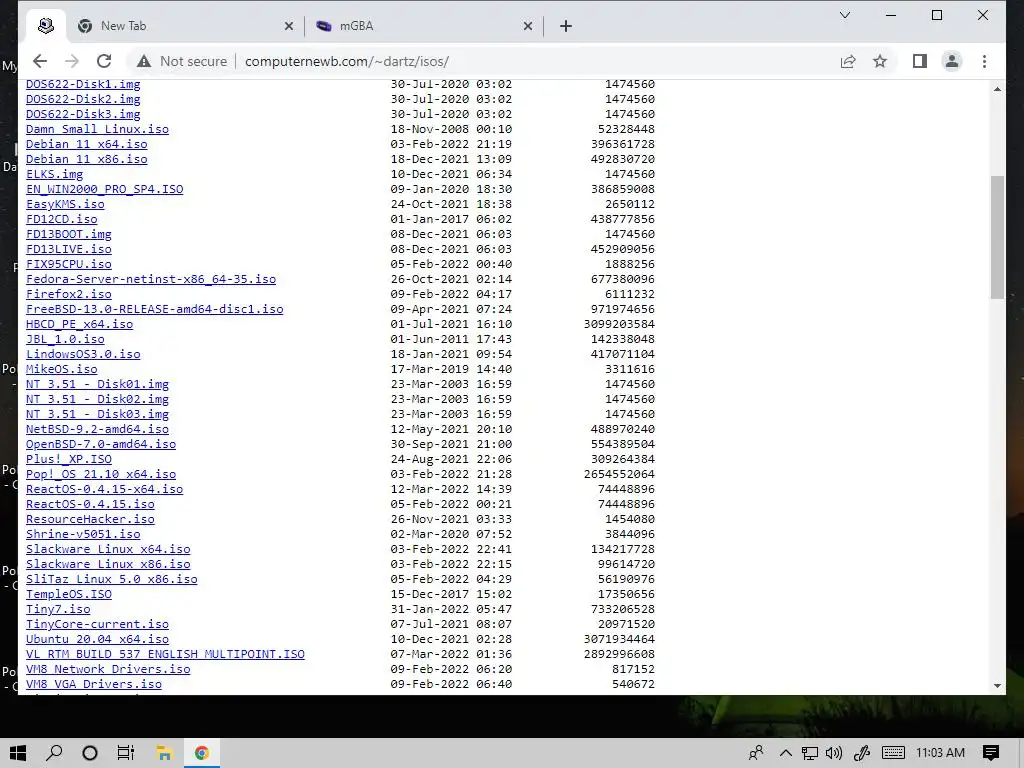Image resolution: width=1024 pixels, height=768 pixels.
Task: Click VL_RTM_BUILD_537_ENGLISH_MULTIPOINT.ISO link
Action: [x=165, y=654]
